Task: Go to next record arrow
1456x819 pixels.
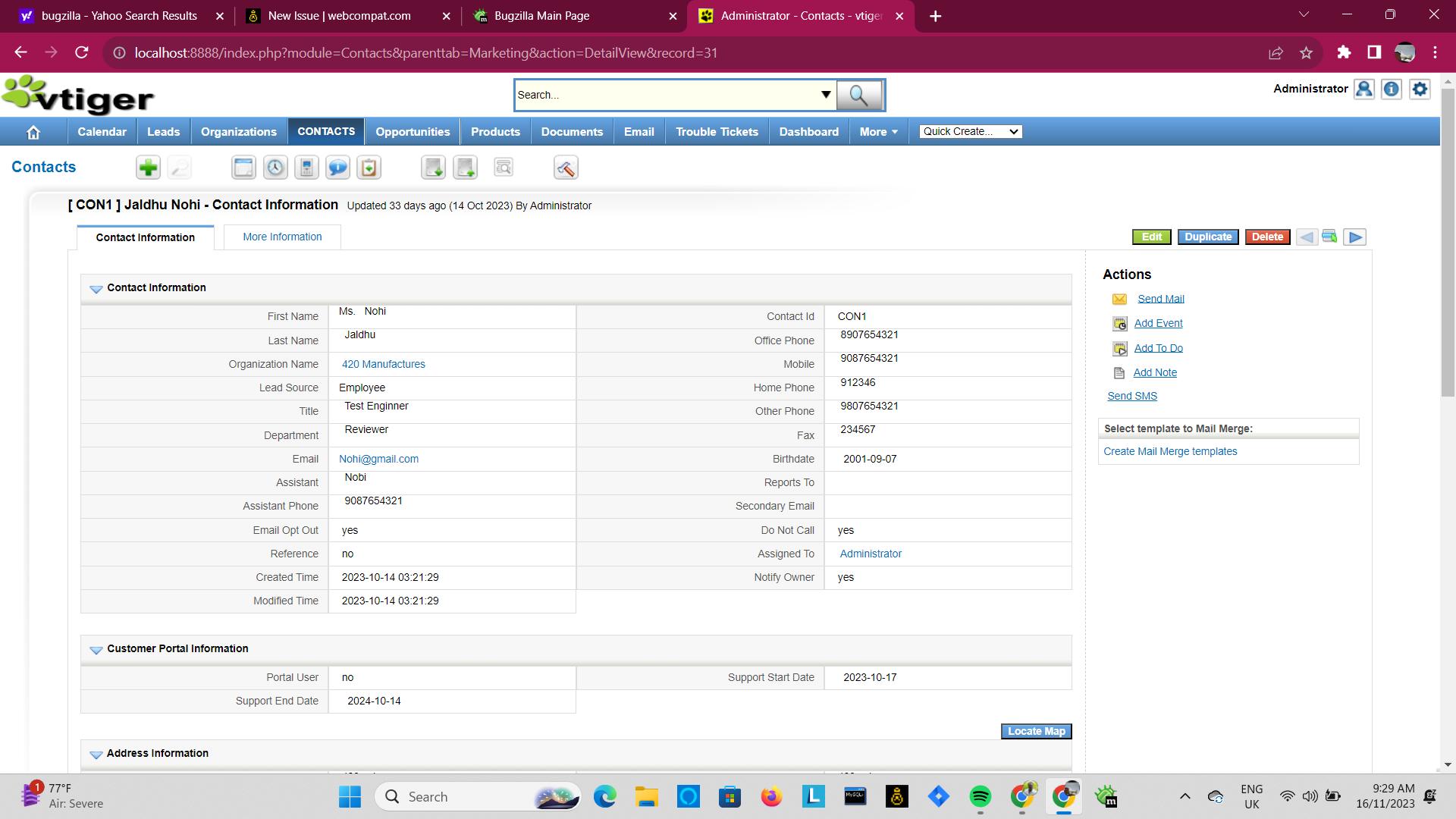Action: [x=1354, y=237]
